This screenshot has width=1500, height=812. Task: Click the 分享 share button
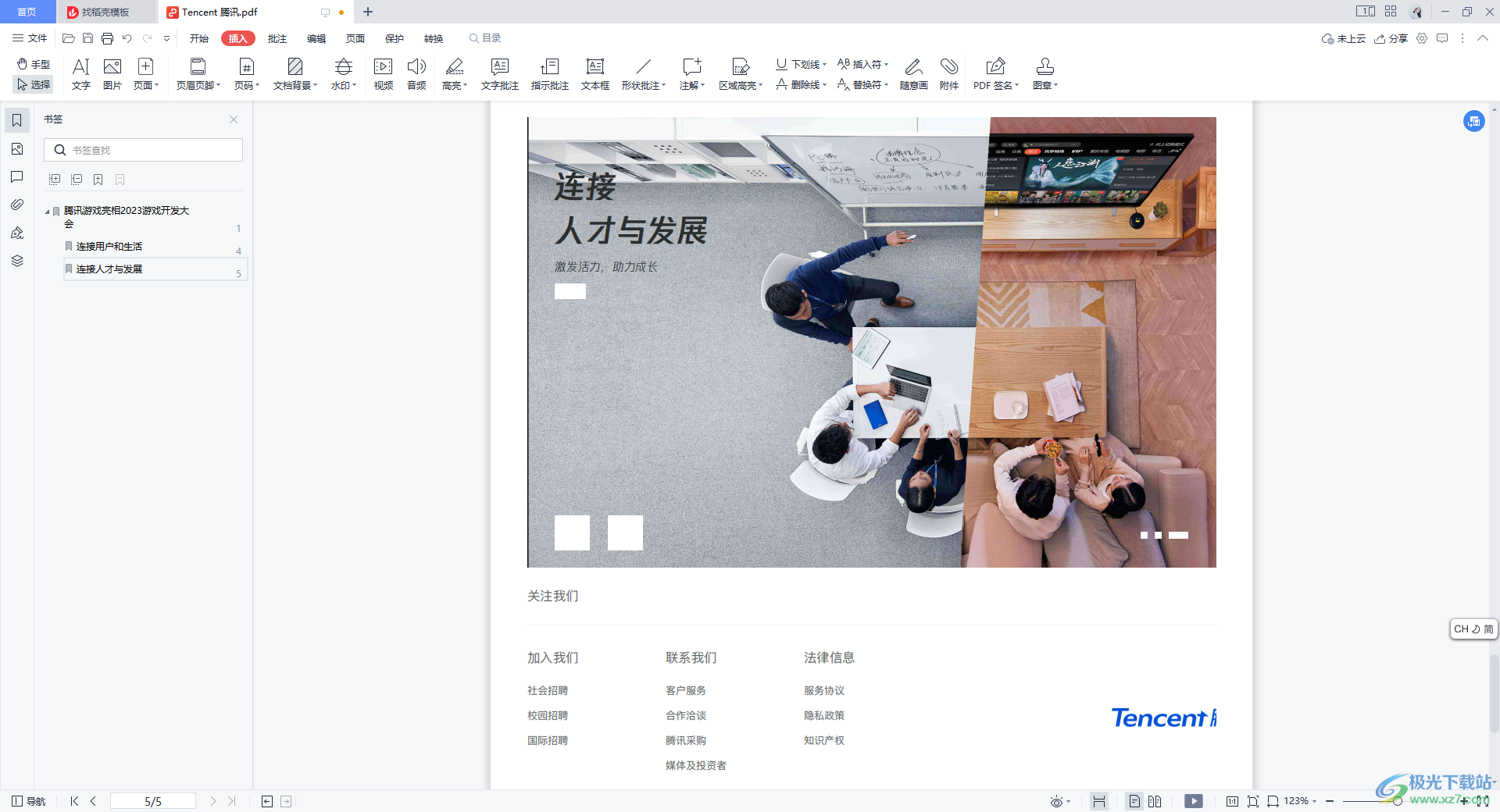(x=1391, y=38)
